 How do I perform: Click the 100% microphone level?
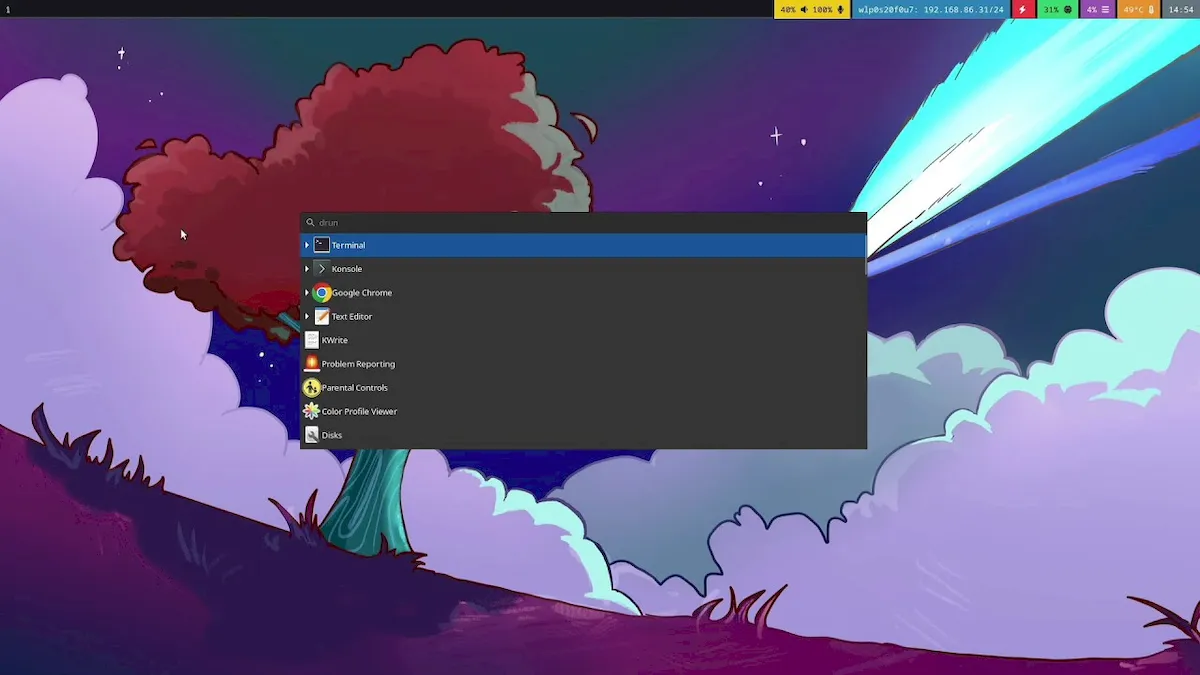click(822, 9)
